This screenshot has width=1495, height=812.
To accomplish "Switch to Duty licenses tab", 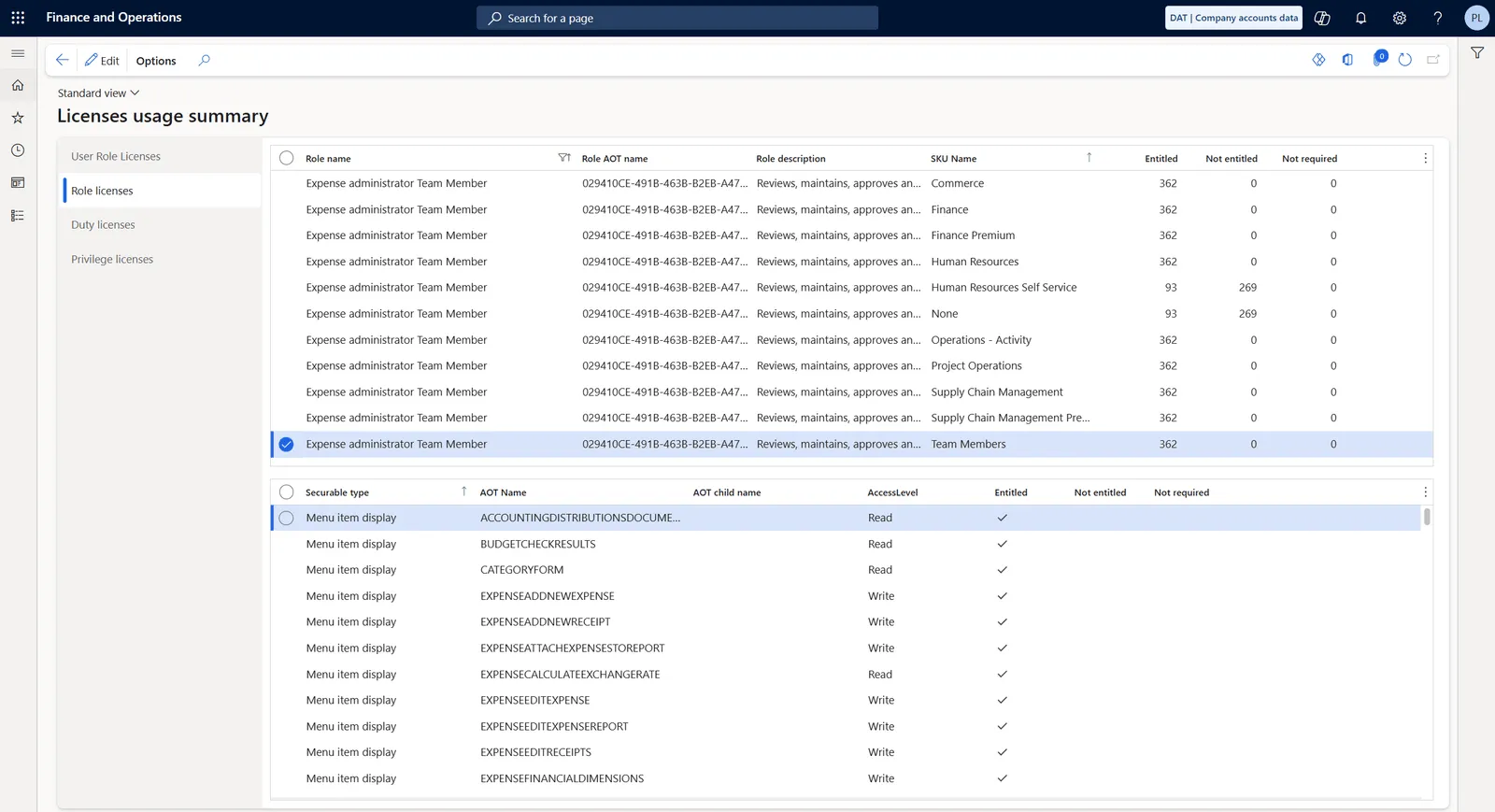I will (x=103, y=224).
